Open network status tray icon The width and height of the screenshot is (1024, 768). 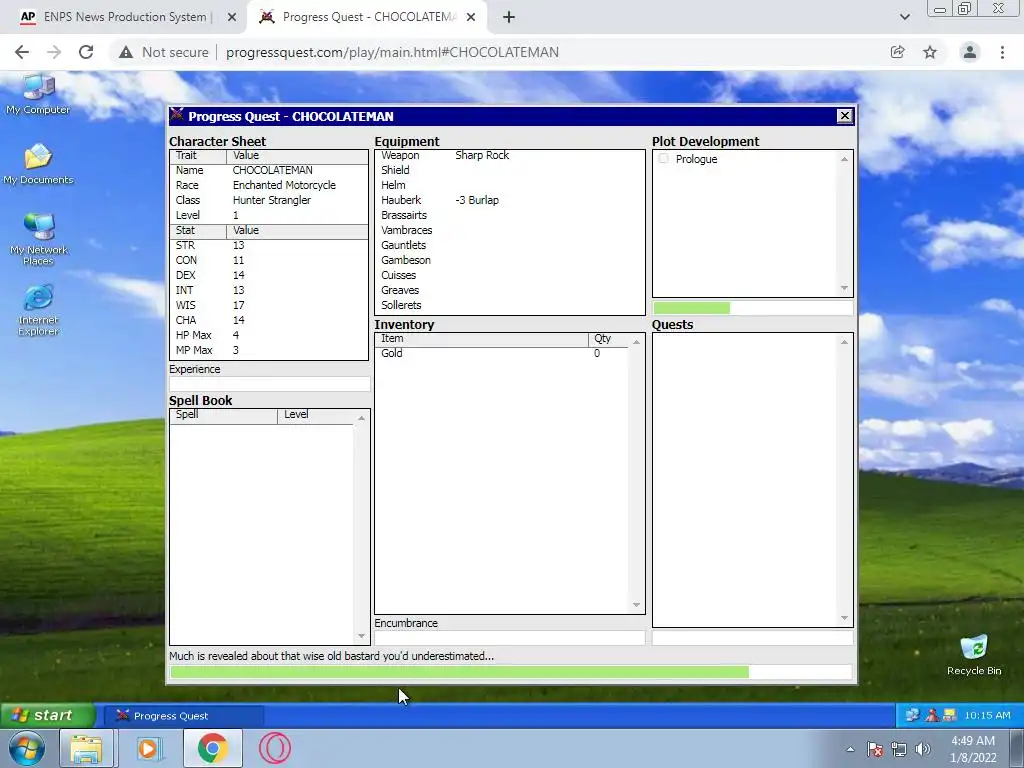[x=899, y=750]
